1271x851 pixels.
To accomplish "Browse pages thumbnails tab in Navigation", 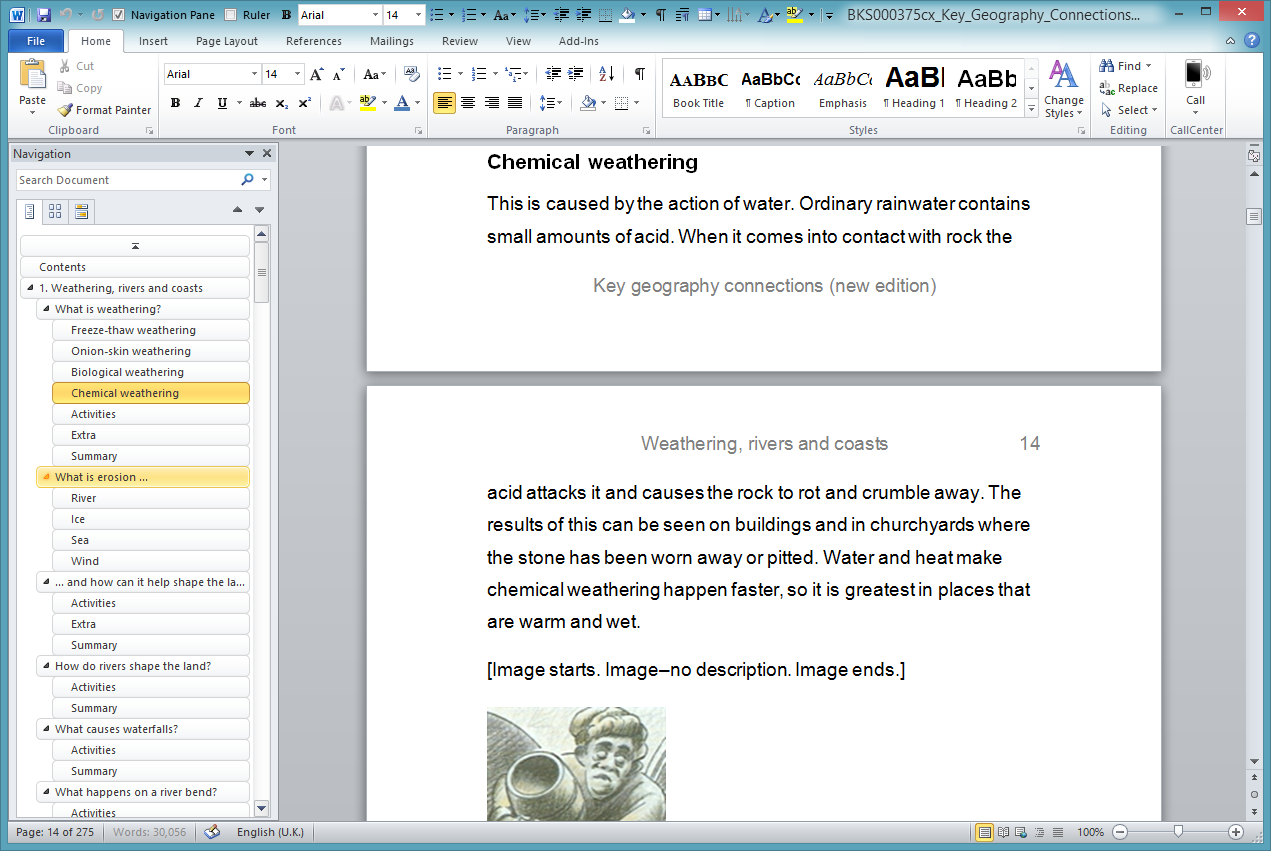I will [55, 211].
